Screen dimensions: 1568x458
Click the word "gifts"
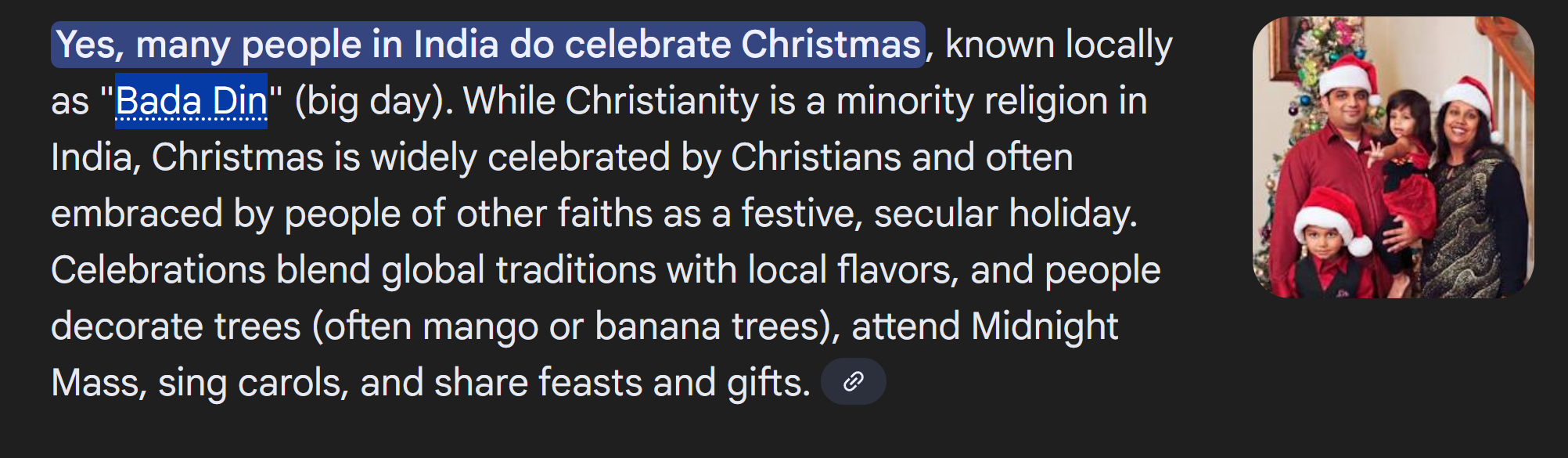(x=768, y=383)
